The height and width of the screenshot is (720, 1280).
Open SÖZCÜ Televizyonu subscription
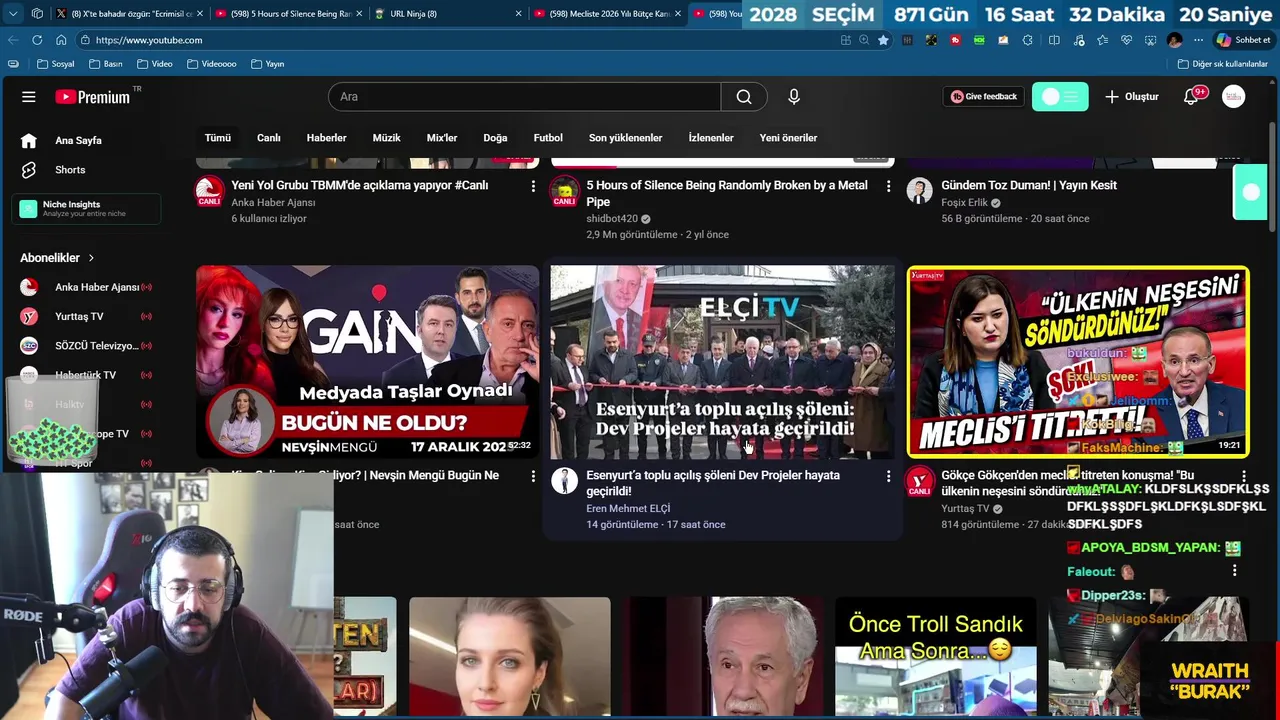[x=86, y=345]
